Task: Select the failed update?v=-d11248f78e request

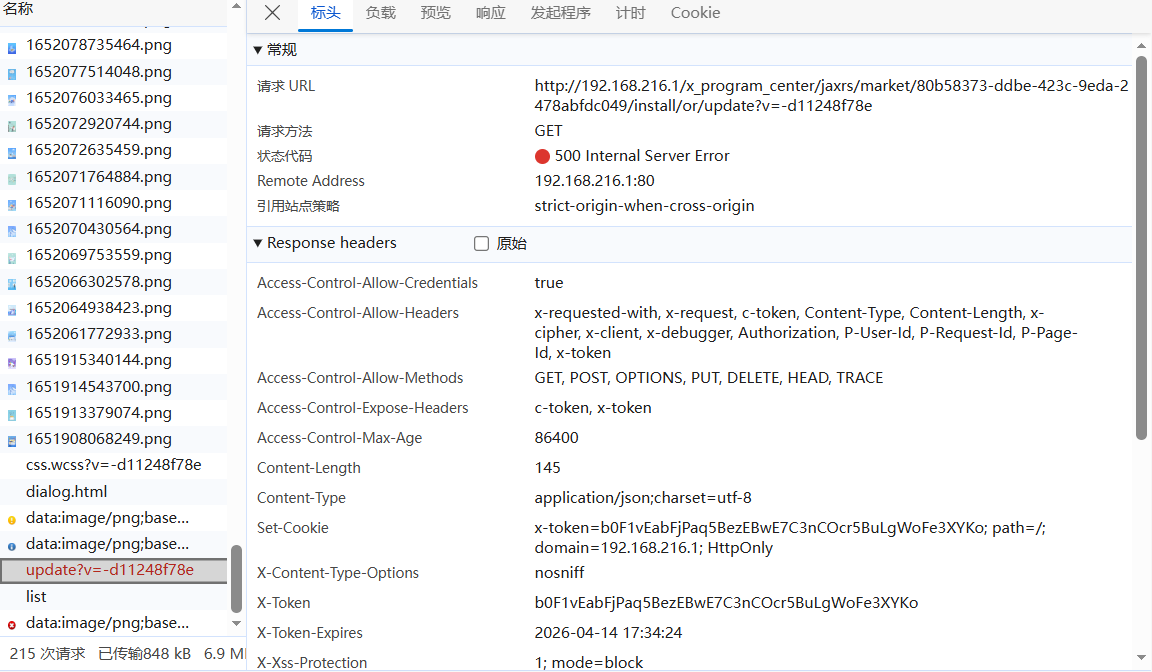Action: (x=110, y=570)
